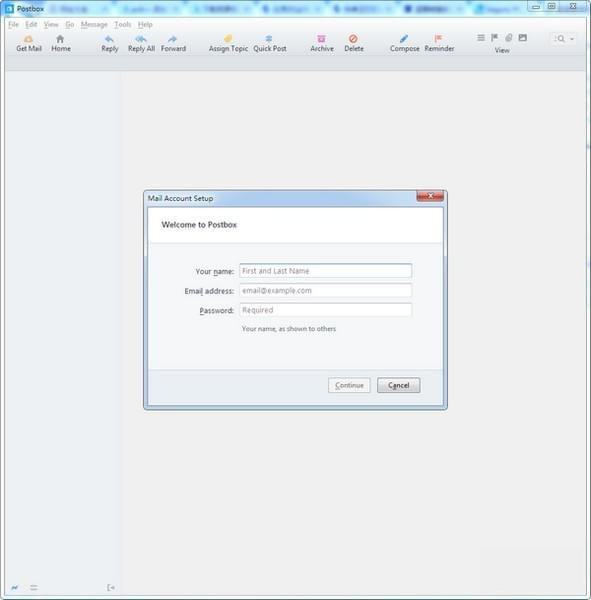Focus the Email address input field
The width and height of the screenshot is (591, 600).
tap(325, 290)
